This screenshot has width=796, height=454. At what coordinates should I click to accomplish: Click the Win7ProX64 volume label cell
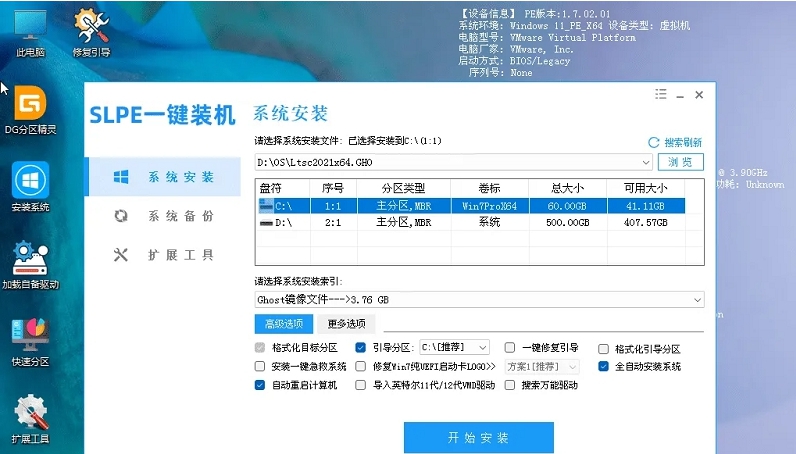tap(489, 206)
